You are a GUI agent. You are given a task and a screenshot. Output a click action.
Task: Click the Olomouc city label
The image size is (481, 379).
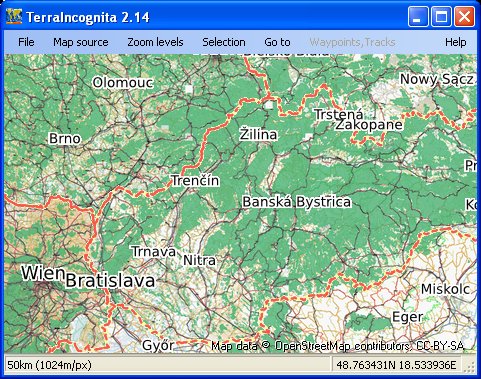coord(123,83)
